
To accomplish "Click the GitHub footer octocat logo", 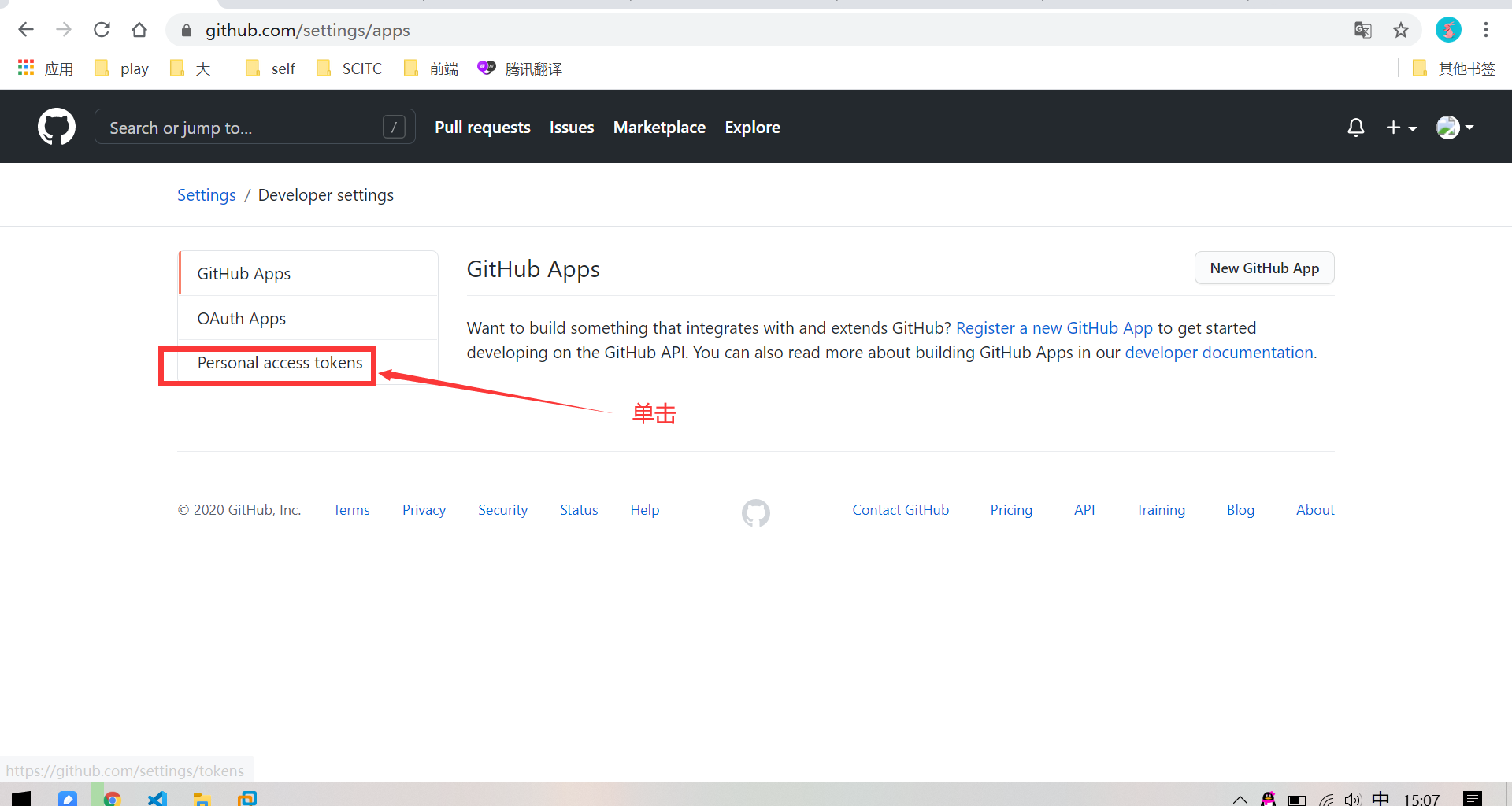I will pyautogui.click(x=755, y=512).
